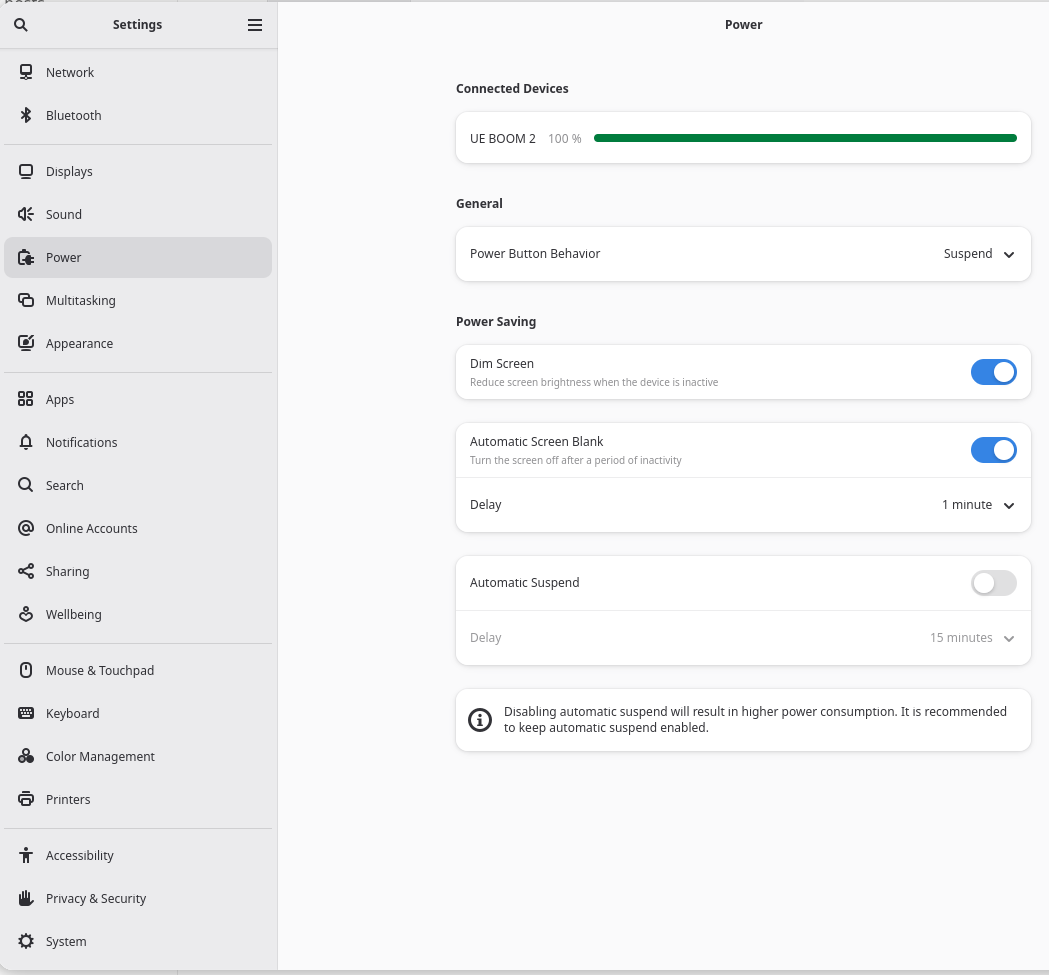Turn off Automatic Screen Blank toggle
Screen dimensions: 1049x975
click(x=993, y=450)
